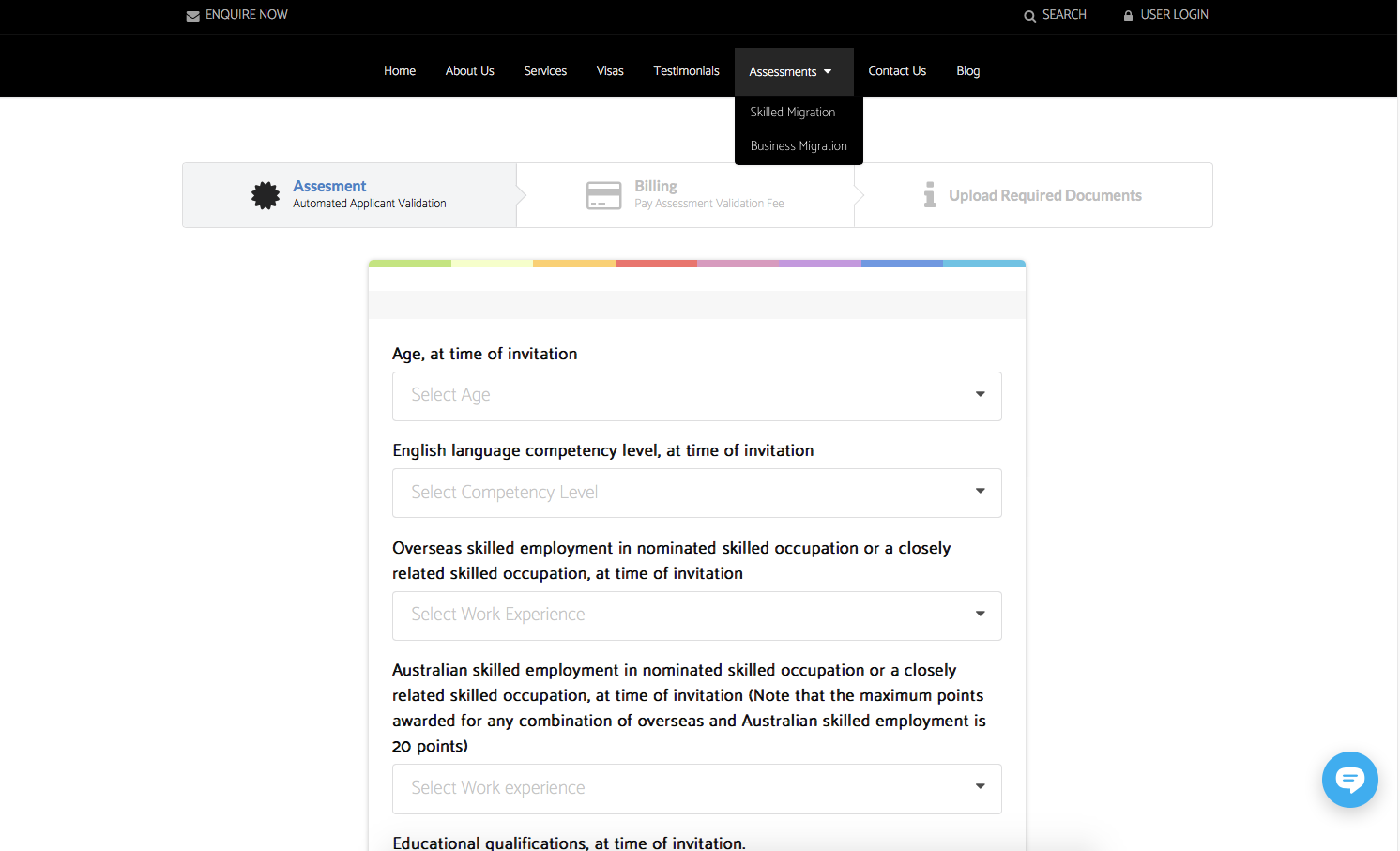Open the User Login link
1400x851 pixels.
[1174, 15]
